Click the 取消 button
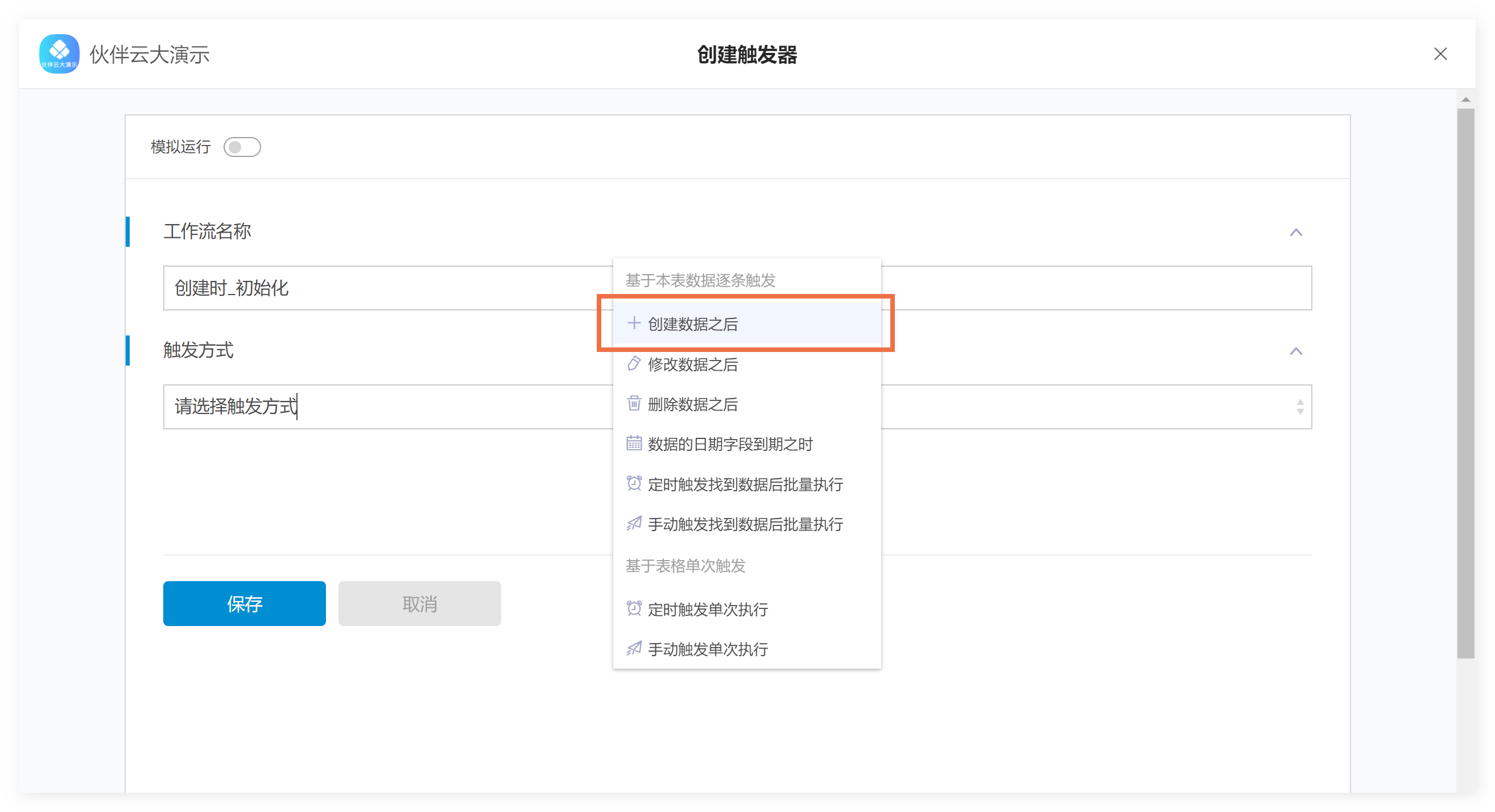1495x812 pixels. coord(420,604)
